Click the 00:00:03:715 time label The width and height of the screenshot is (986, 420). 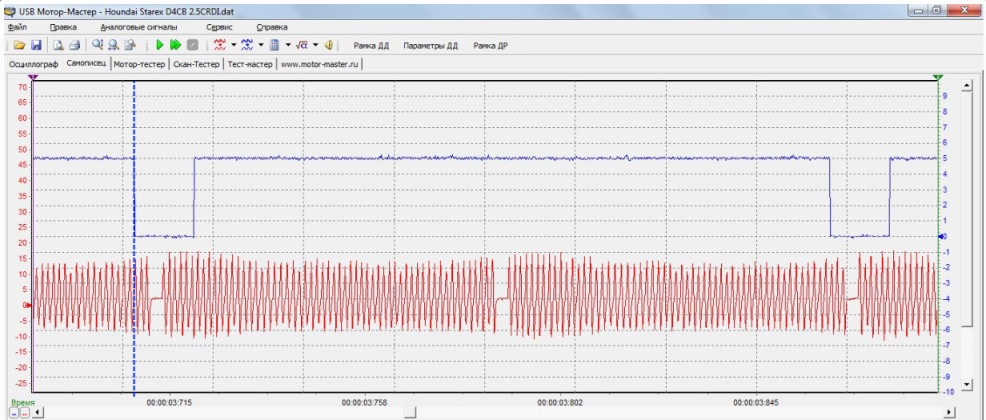(x=169, y=401)
